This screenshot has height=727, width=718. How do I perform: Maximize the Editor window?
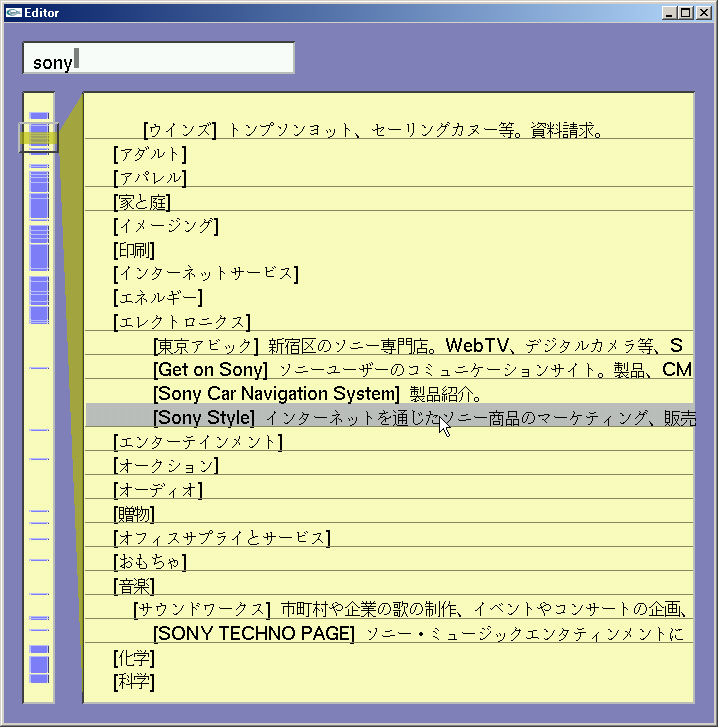coord(686,13)
